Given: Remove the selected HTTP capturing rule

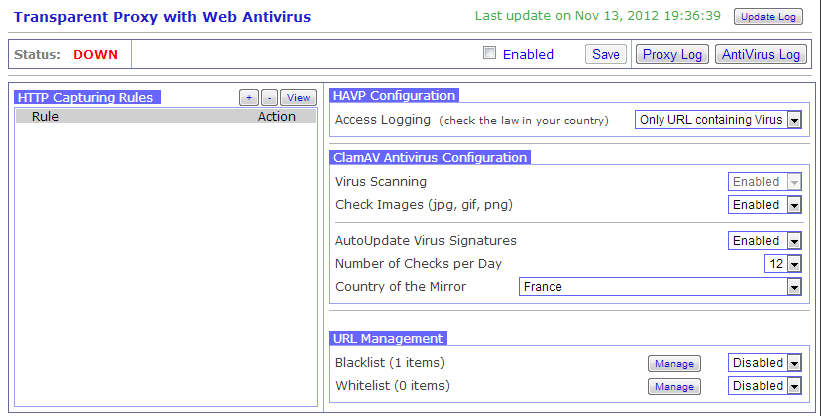Looking at the screenshot, I should pos(269,97).
